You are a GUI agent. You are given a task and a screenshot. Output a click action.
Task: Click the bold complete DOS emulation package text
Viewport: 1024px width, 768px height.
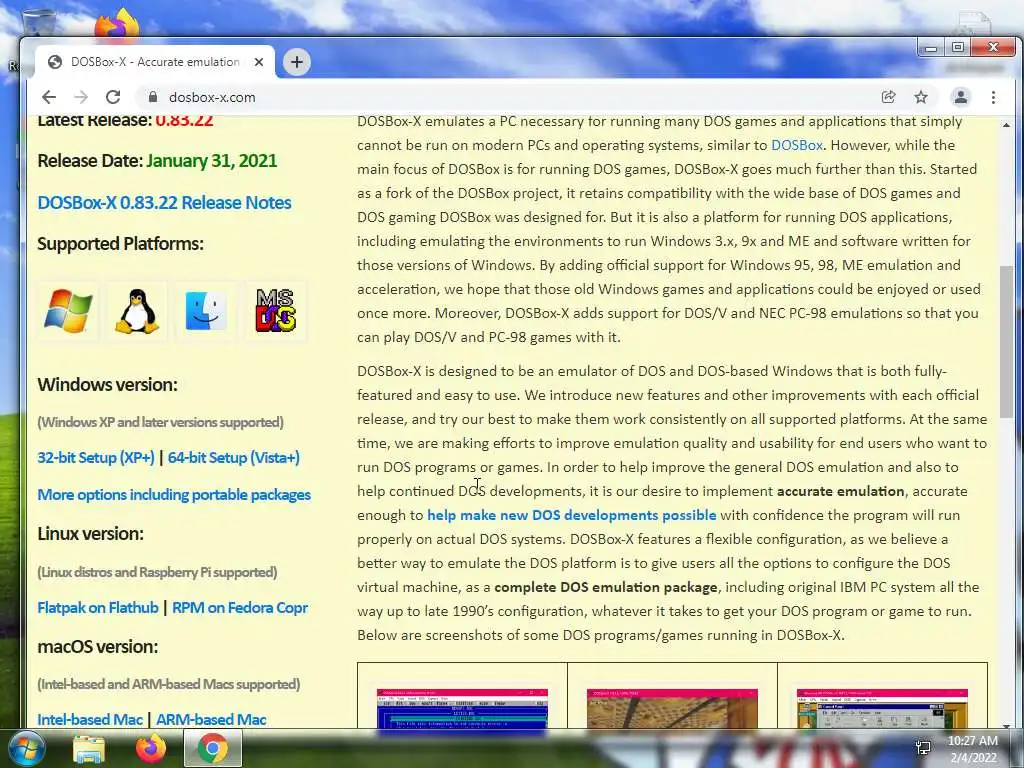(x=606, y=587)
